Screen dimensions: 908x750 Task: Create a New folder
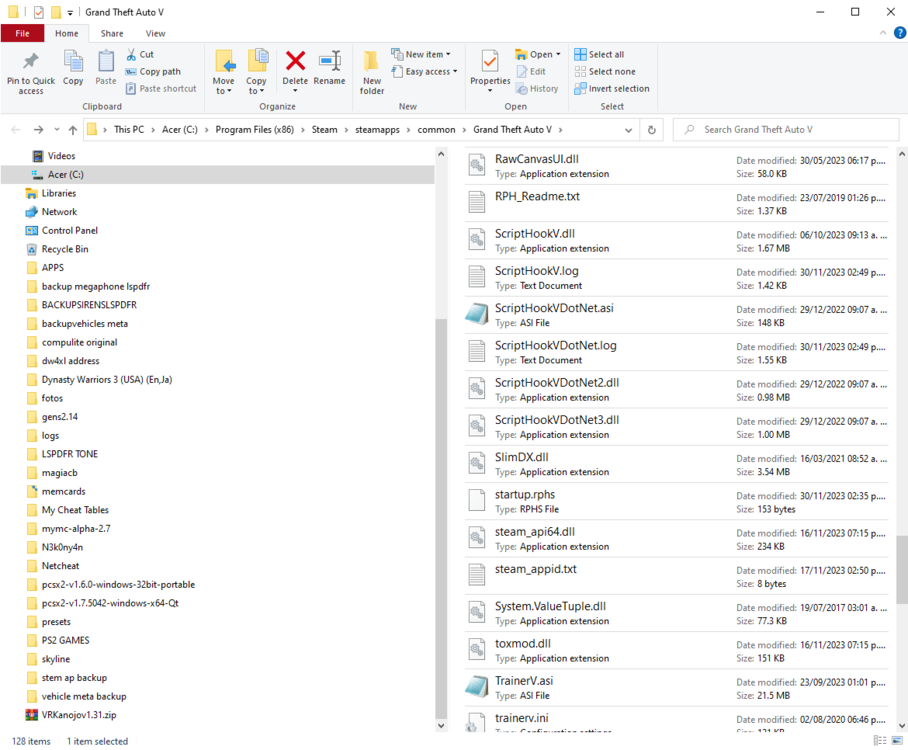pyautogui.click(x=371, y=70)
